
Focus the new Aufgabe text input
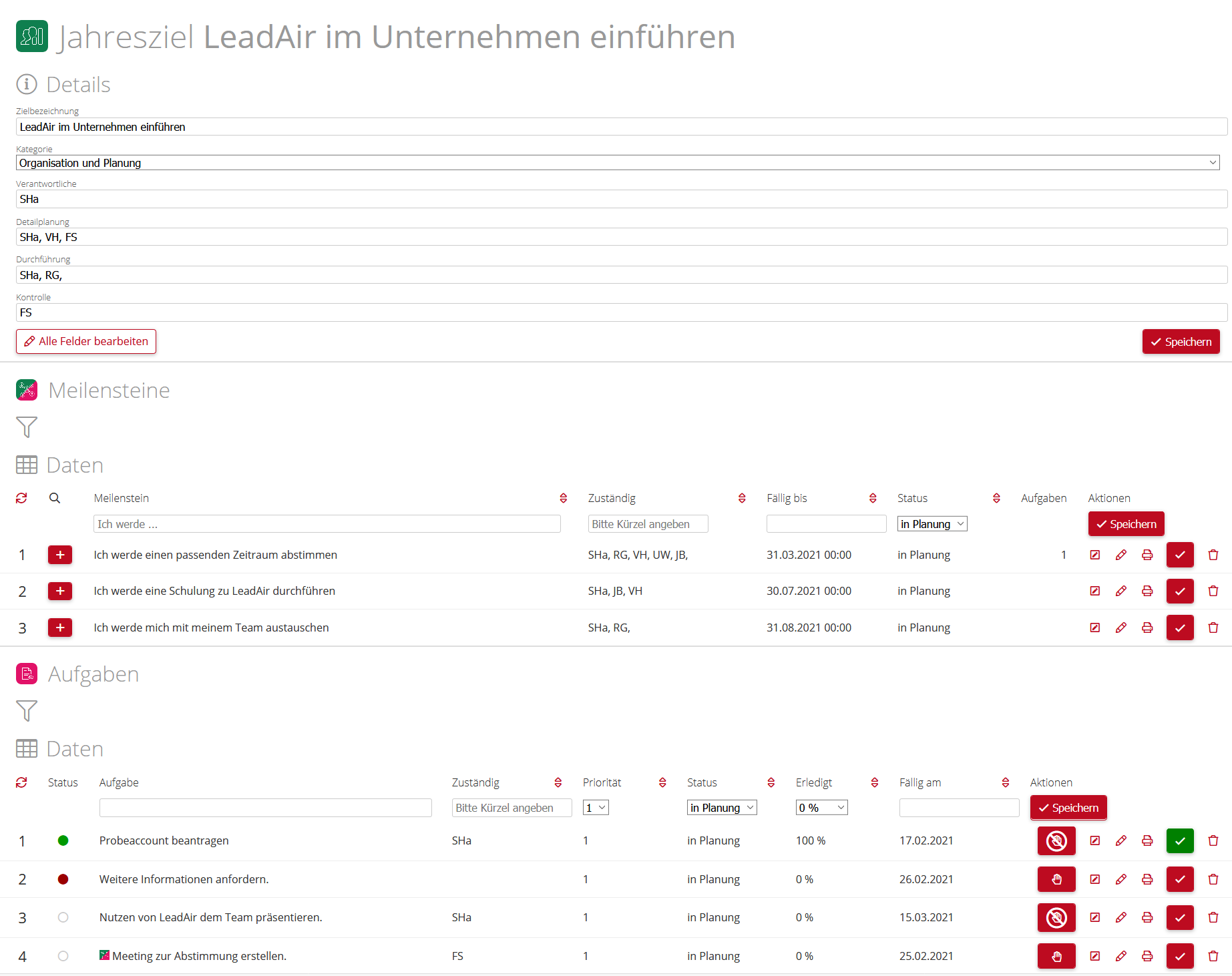pyautogui.click(x=266, y=808)
